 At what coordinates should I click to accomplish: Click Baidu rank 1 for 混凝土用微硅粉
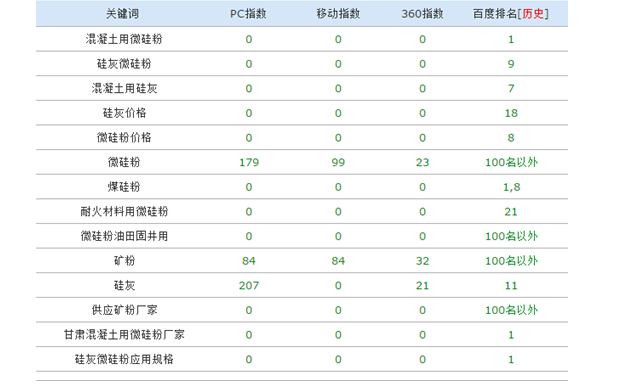tap(511, 39)
